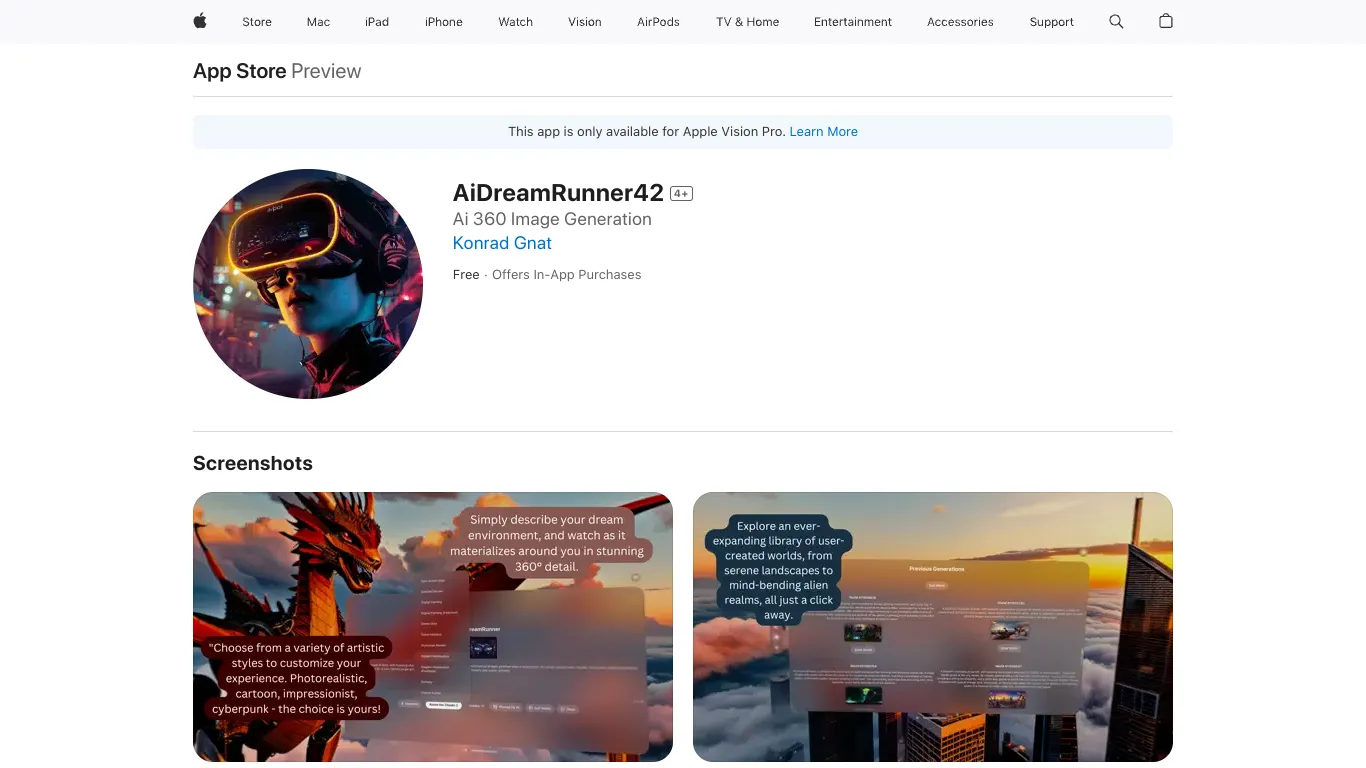Open the search magnifier icon
Viewport: 1366px width, 768px height.
(1116, 21)
